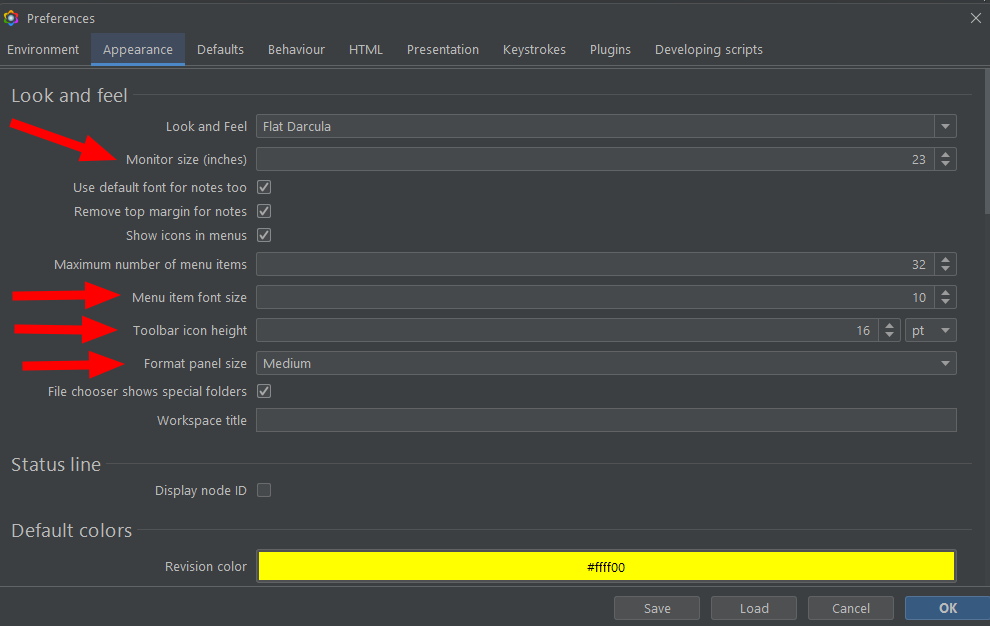Confirm preferences with OK button
This screenshot has width=990, height=626.
[x=947, y=608]
